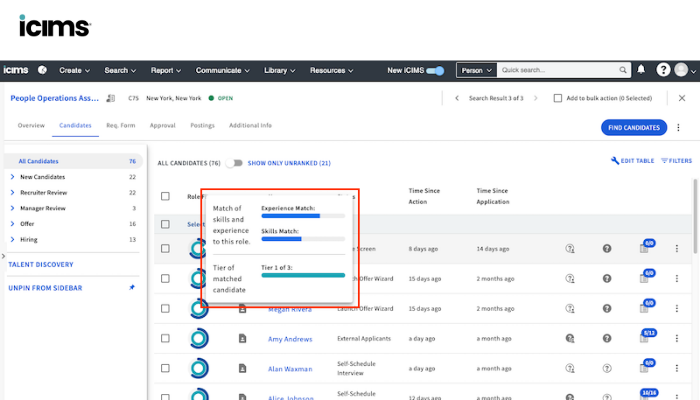Open the Resources dropdown menu
Image resolution: width=700 pixels, height=400 pixels.
click(331, 71)
